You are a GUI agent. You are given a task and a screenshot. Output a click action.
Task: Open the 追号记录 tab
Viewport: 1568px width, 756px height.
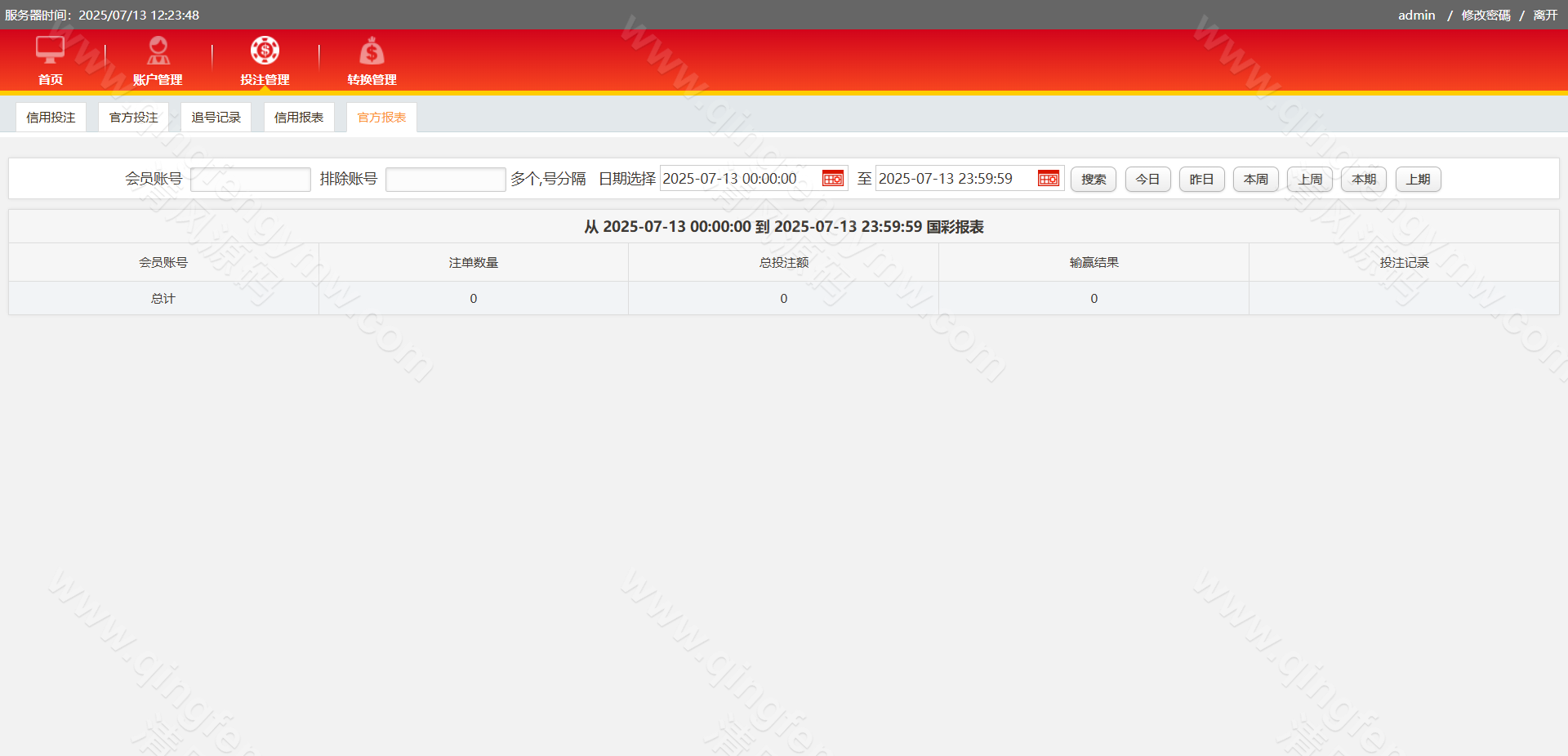click(x=216, y=118)
